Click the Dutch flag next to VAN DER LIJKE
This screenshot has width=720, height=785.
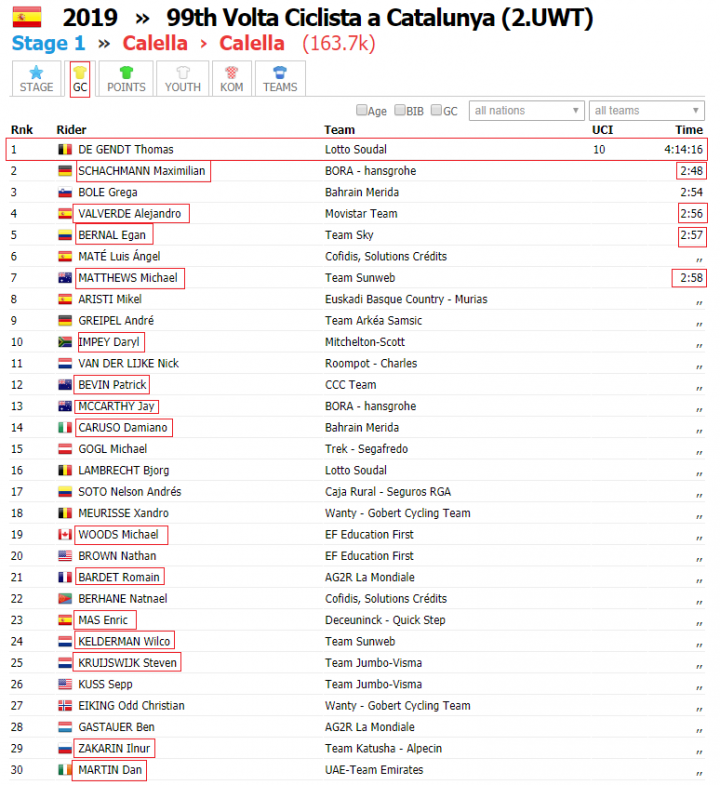pos(65,363)
